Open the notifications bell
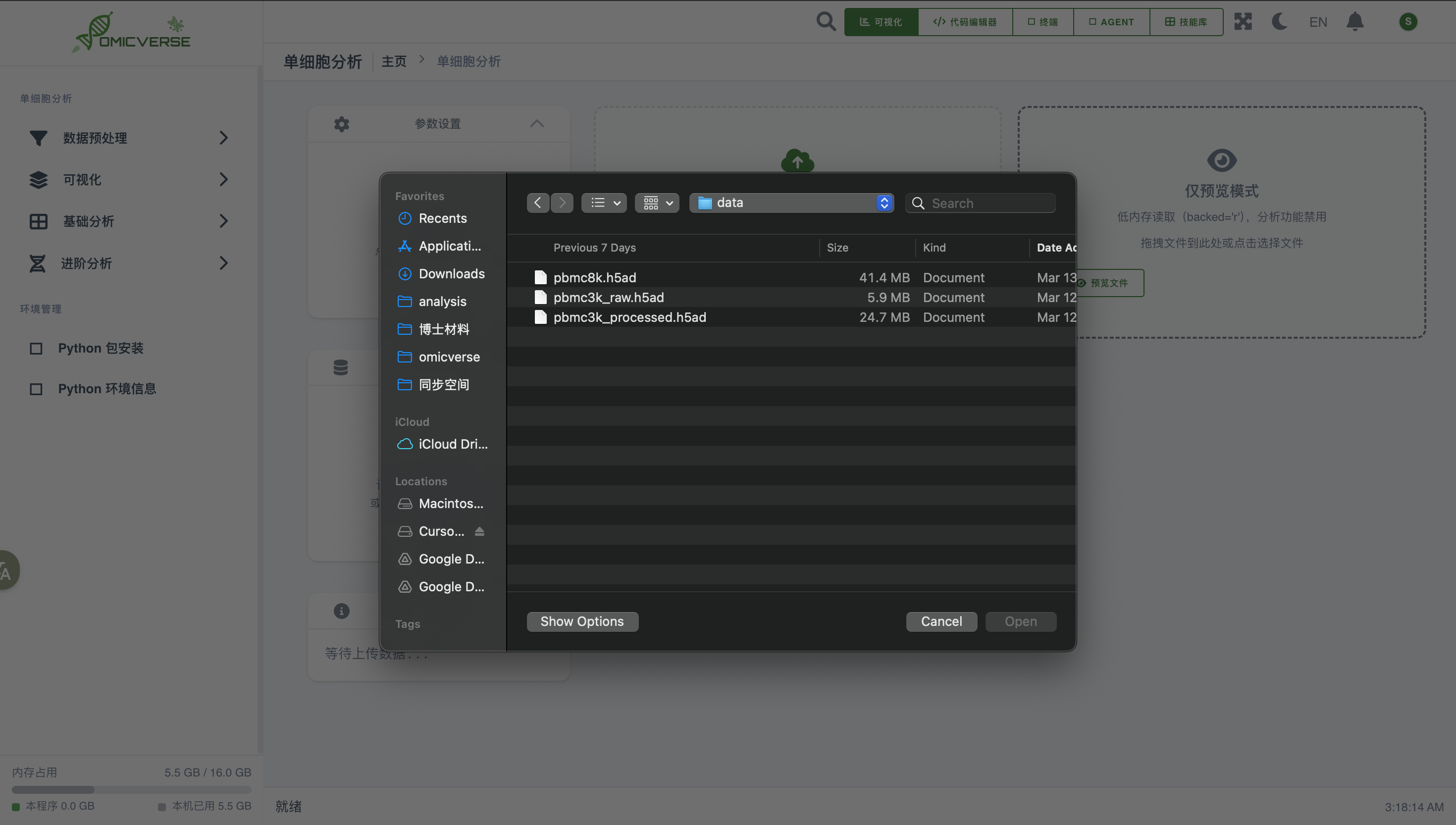Image resolution: width=1456 pixels, height=825 pixels. [1354, 21]
